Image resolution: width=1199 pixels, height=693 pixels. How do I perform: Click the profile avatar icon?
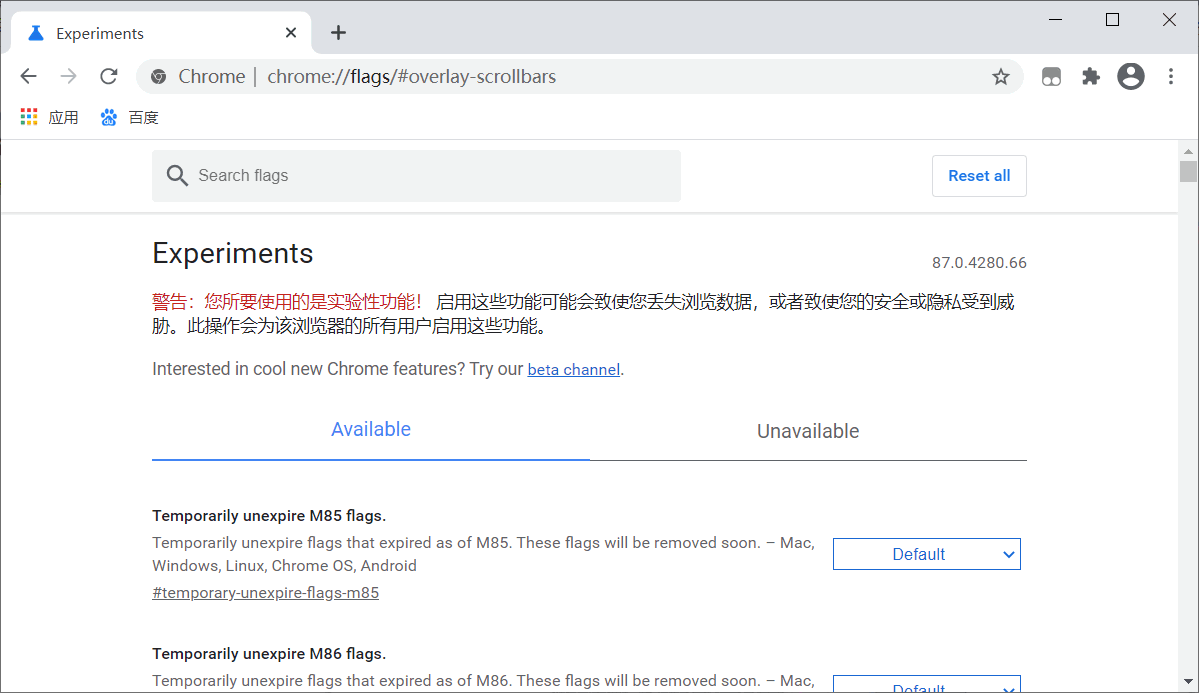(1130, 76)
